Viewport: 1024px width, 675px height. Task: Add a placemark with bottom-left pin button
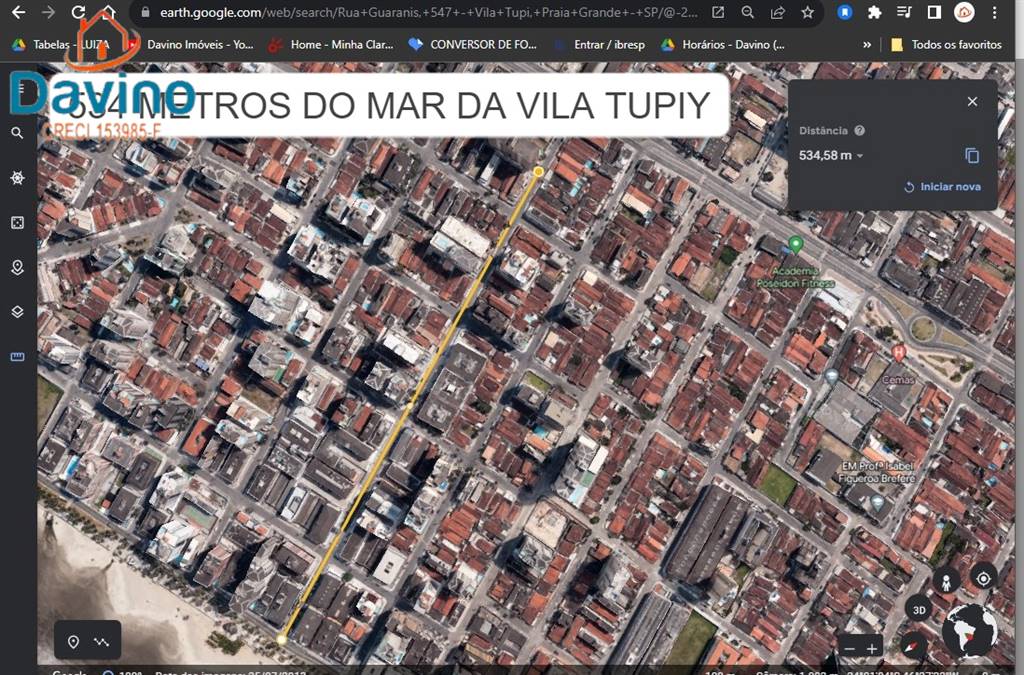tap(73, 642)
